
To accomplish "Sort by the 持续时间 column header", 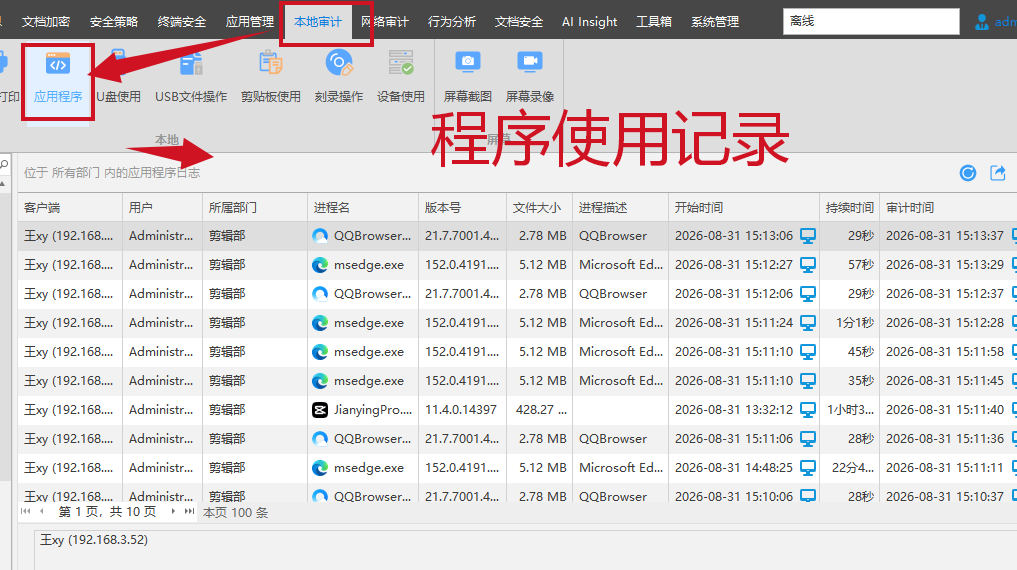I will 850,208.
